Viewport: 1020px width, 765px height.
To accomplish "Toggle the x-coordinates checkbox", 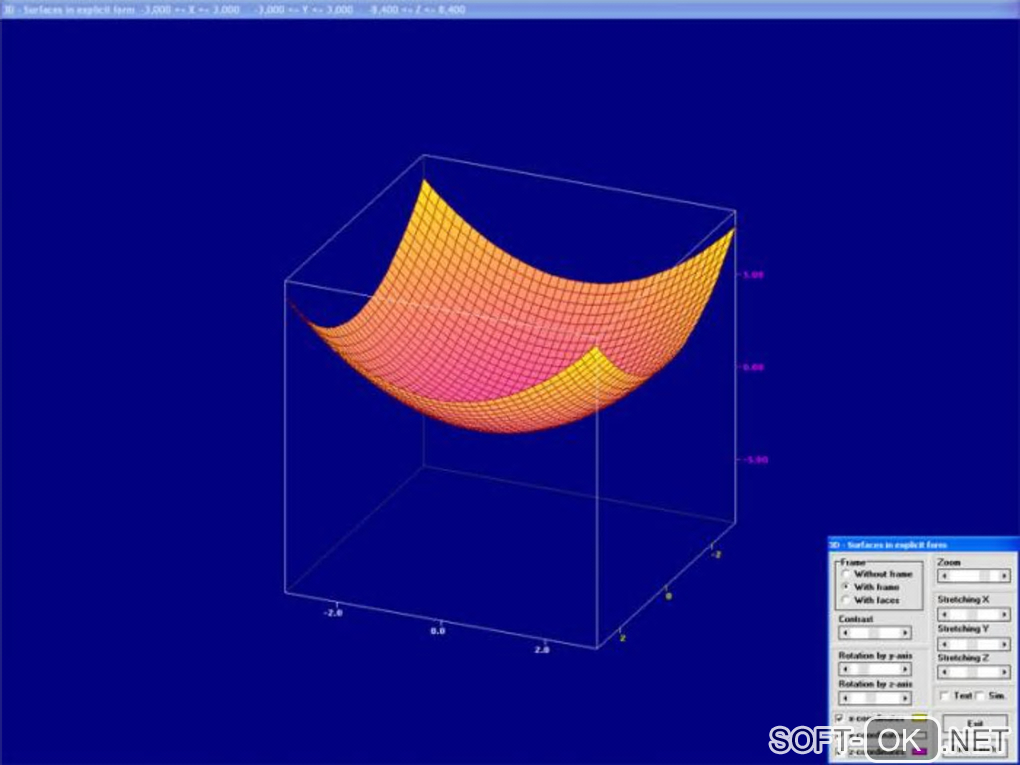I will tap(839, 718).
